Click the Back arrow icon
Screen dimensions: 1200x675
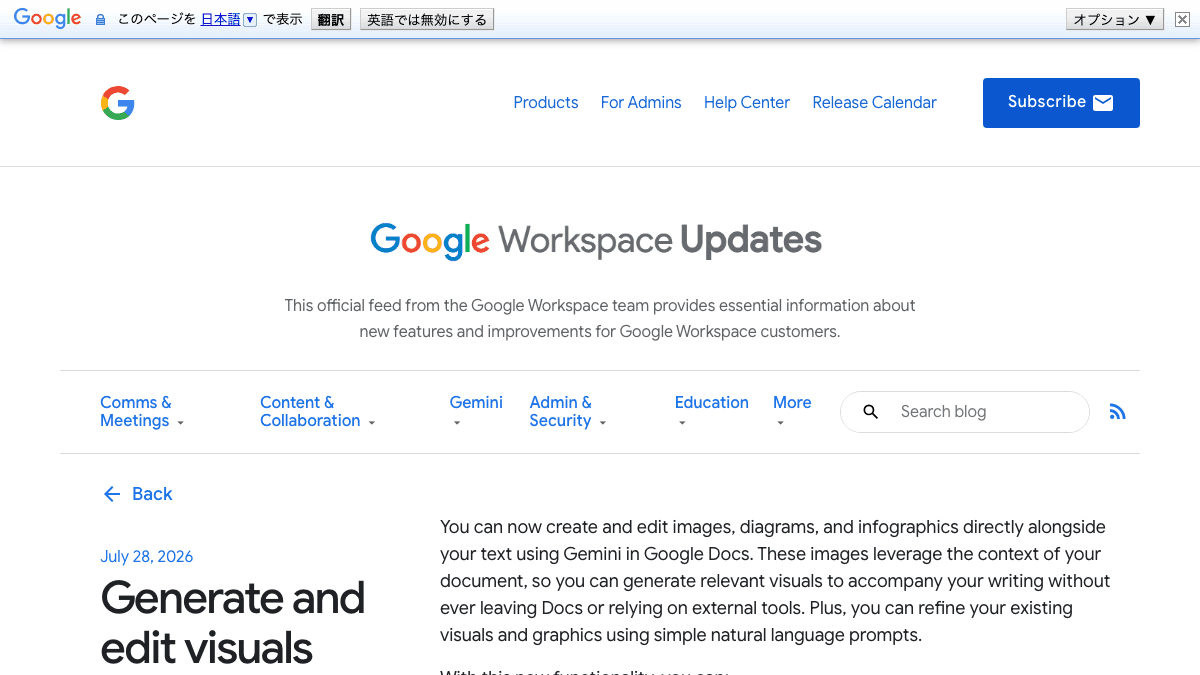point(111,494)
